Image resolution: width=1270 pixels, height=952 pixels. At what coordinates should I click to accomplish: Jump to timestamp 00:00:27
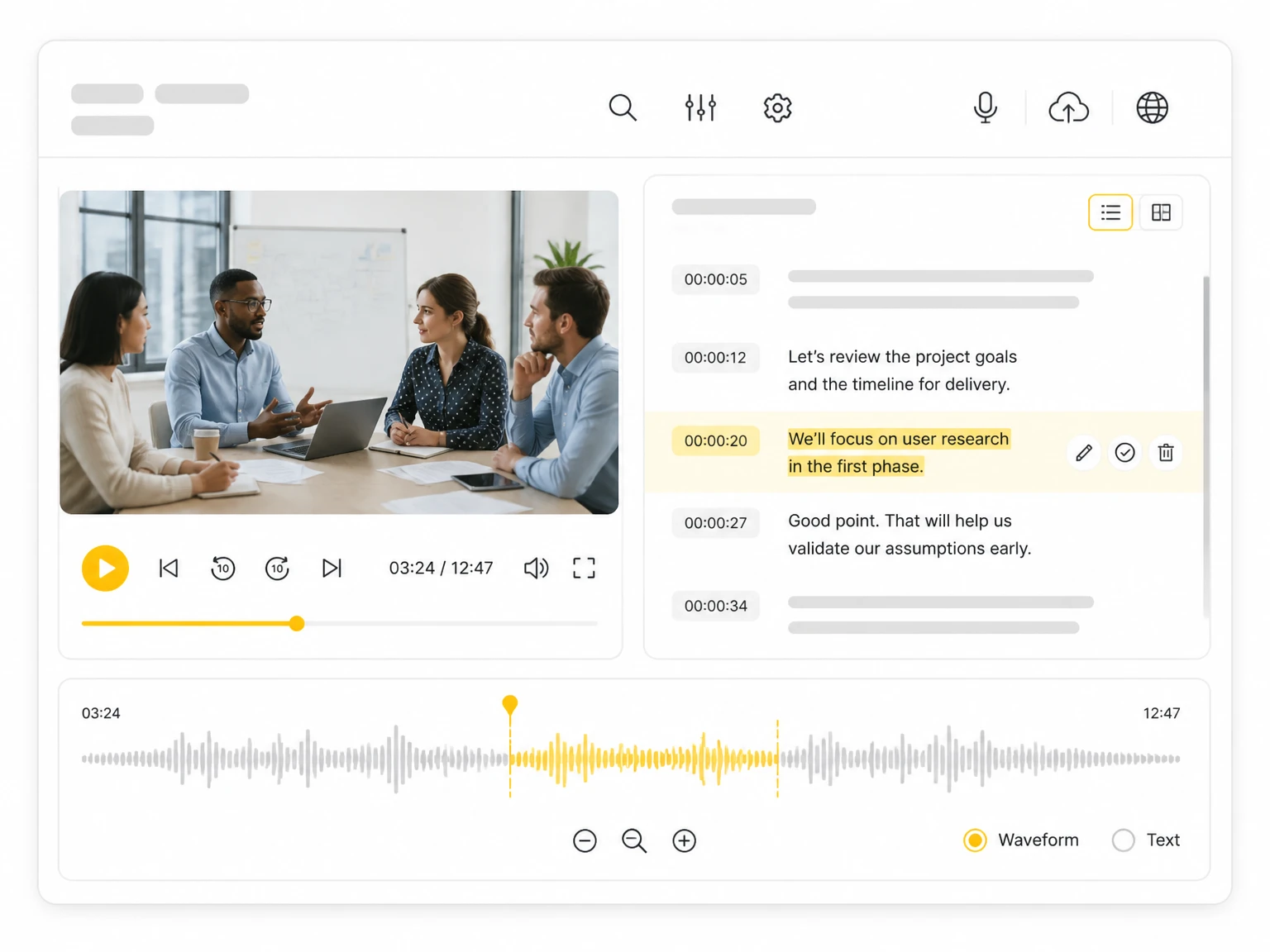[x=715, y=523]
